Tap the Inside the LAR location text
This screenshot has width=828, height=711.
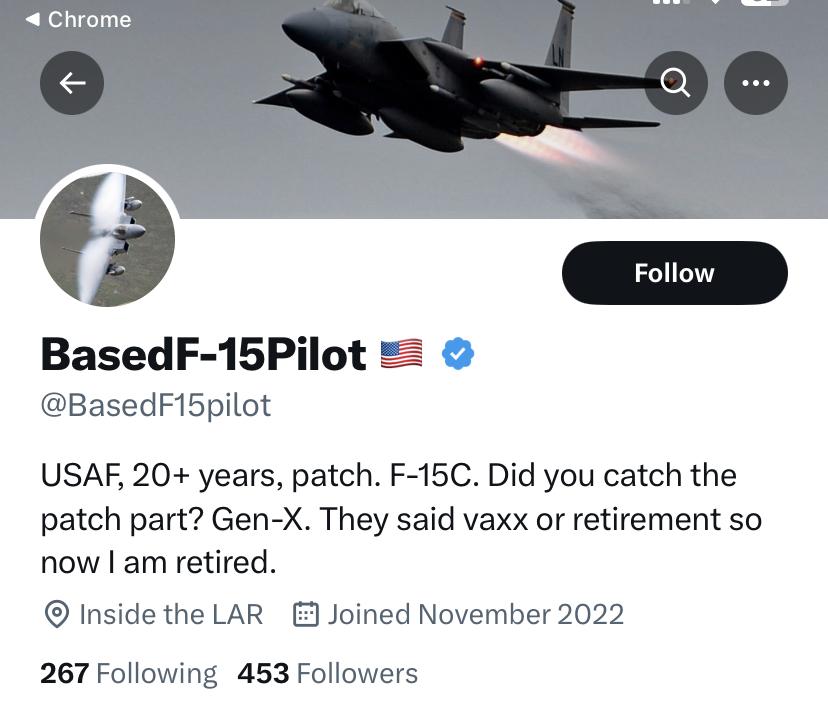point(171,614)
